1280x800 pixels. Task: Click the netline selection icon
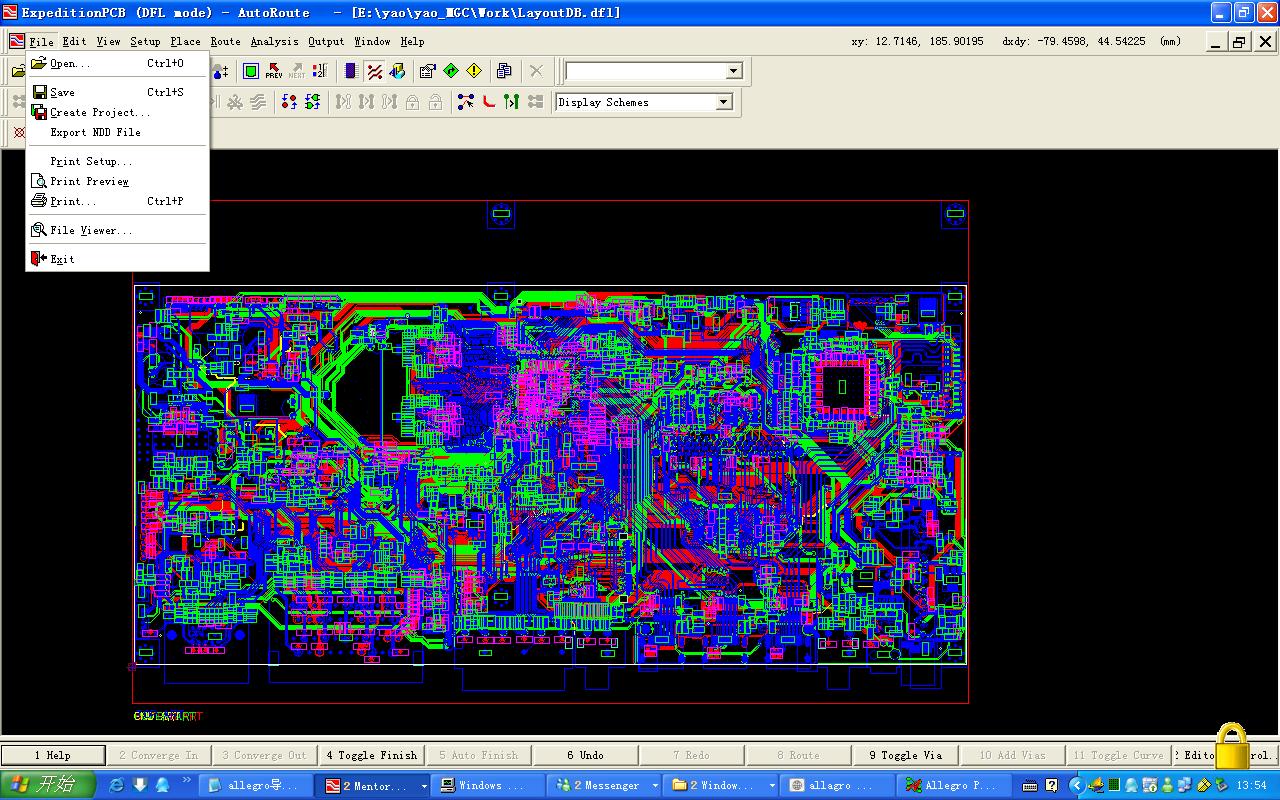466,102
